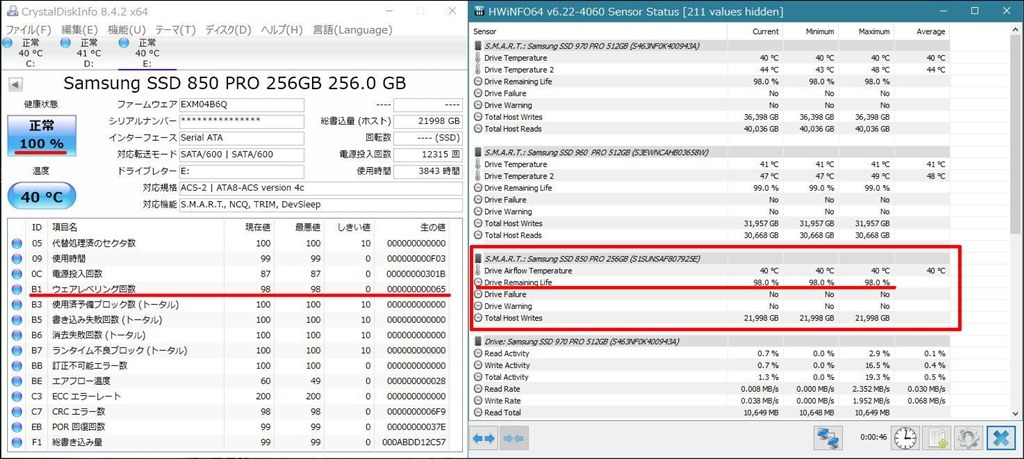Click the blue status dot for attribute C3 ECC
Screen dimensions: 1024x459
[x=18, y=396]
